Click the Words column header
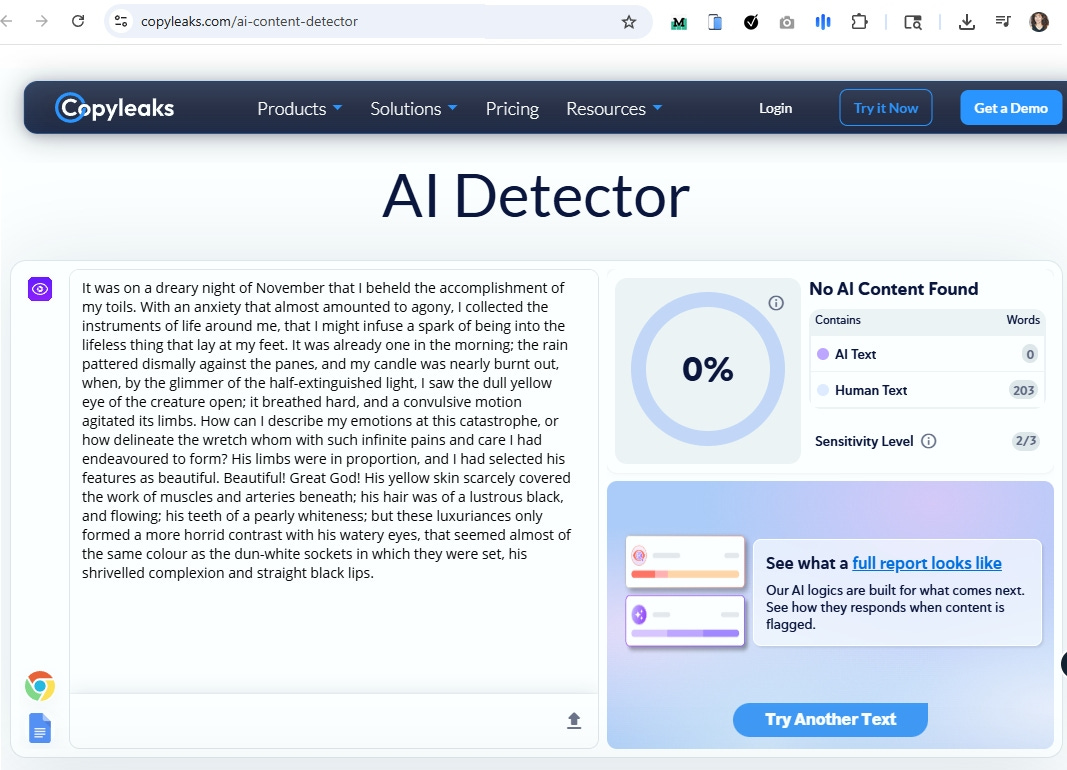This screenshot has width=1067, height=770. [x=1023, y=320]
